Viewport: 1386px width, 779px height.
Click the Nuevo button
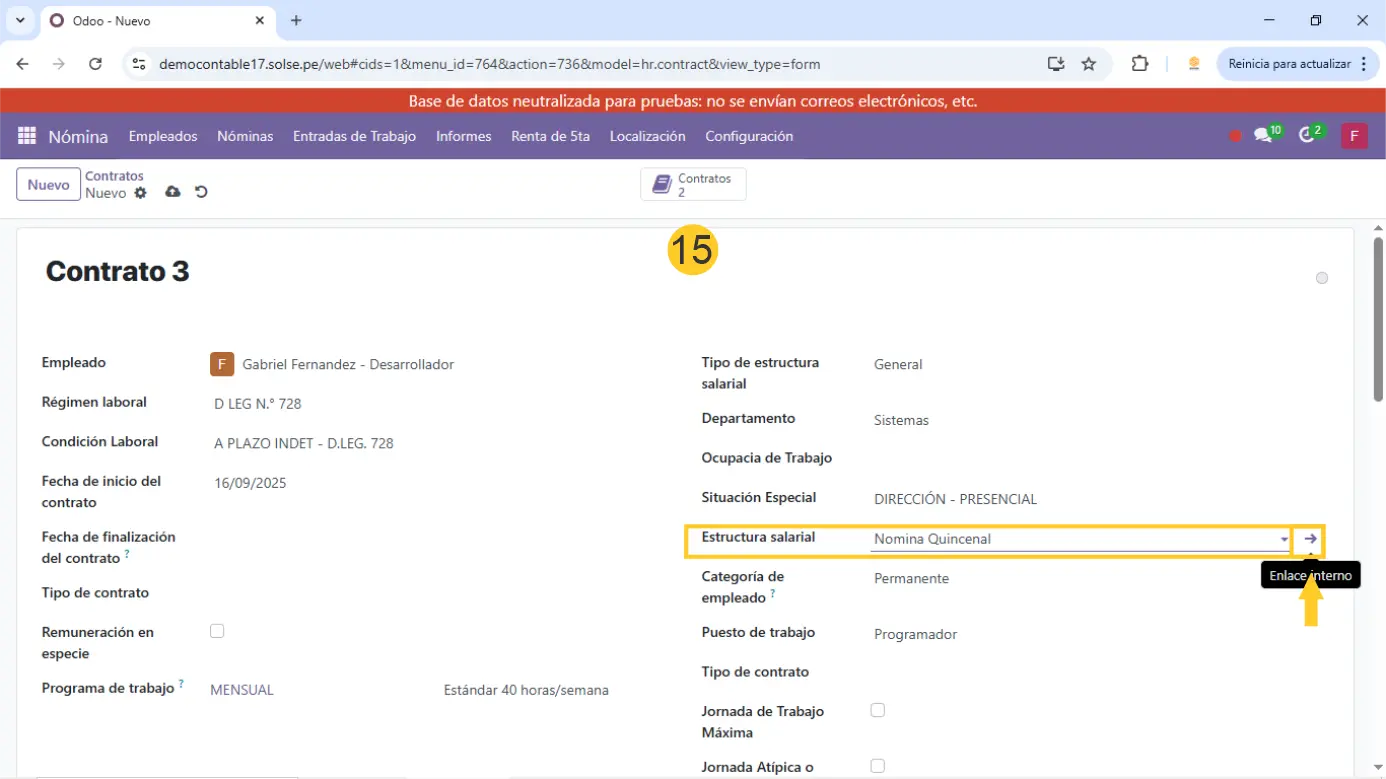(48, 185)
